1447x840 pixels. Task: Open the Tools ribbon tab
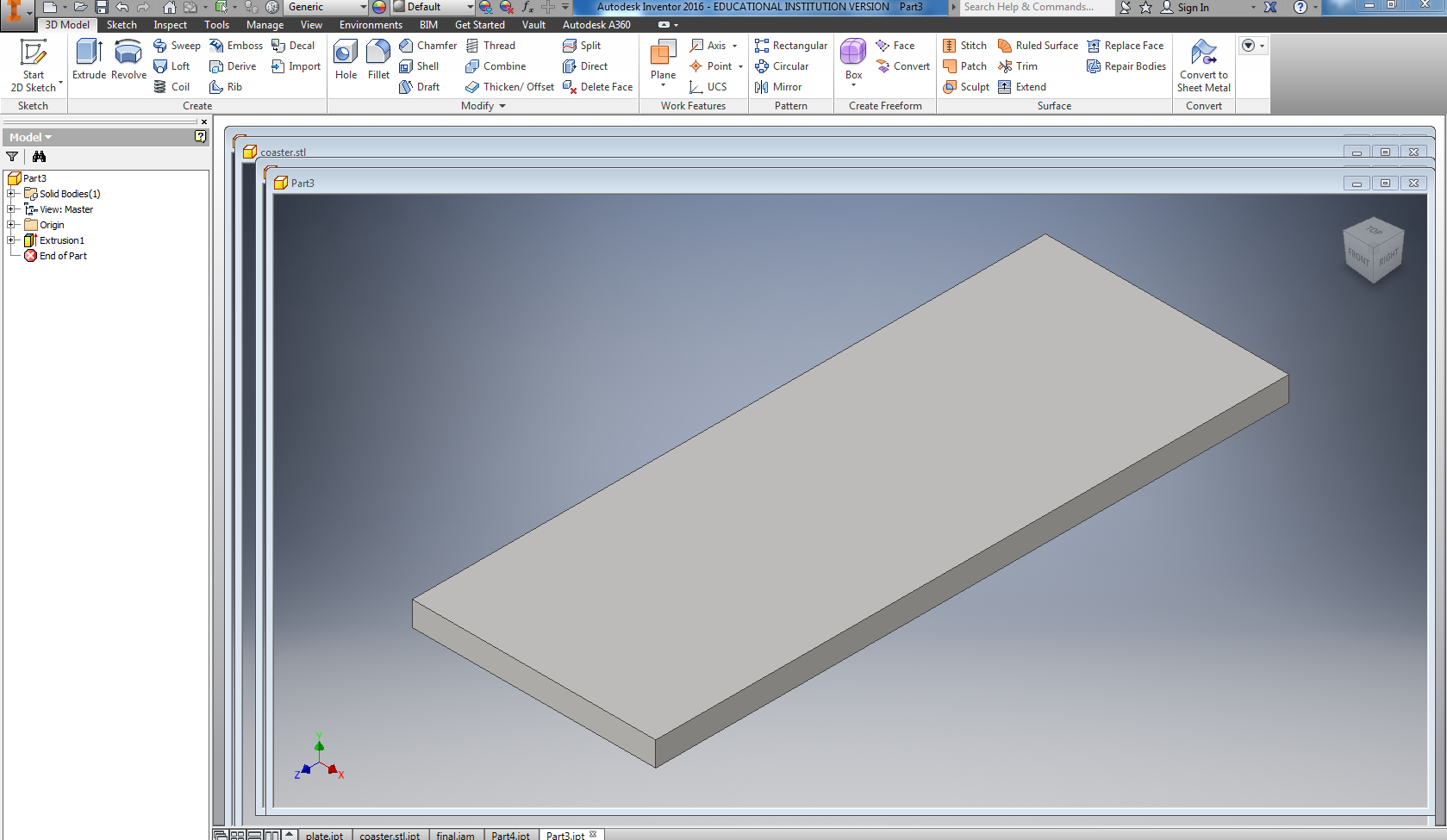click(x=216, y=25)
